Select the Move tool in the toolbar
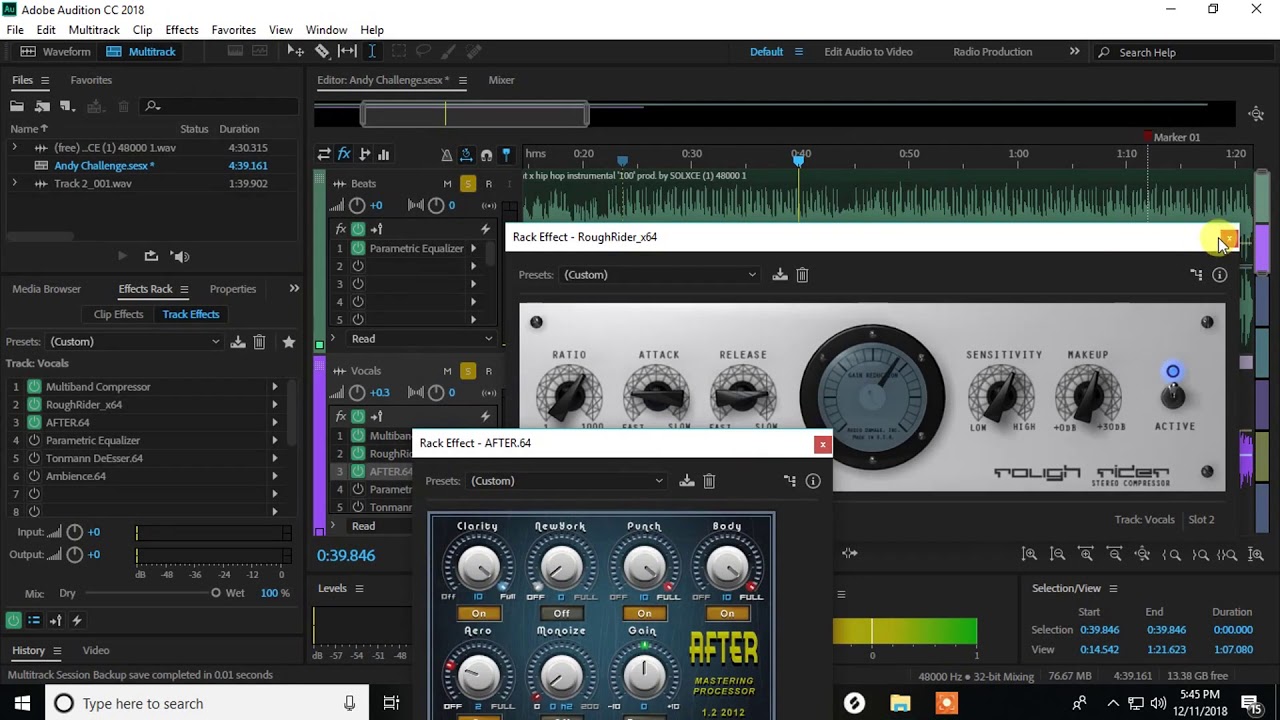This screenshot has width=1280, height=720. (x=296, y=52)
